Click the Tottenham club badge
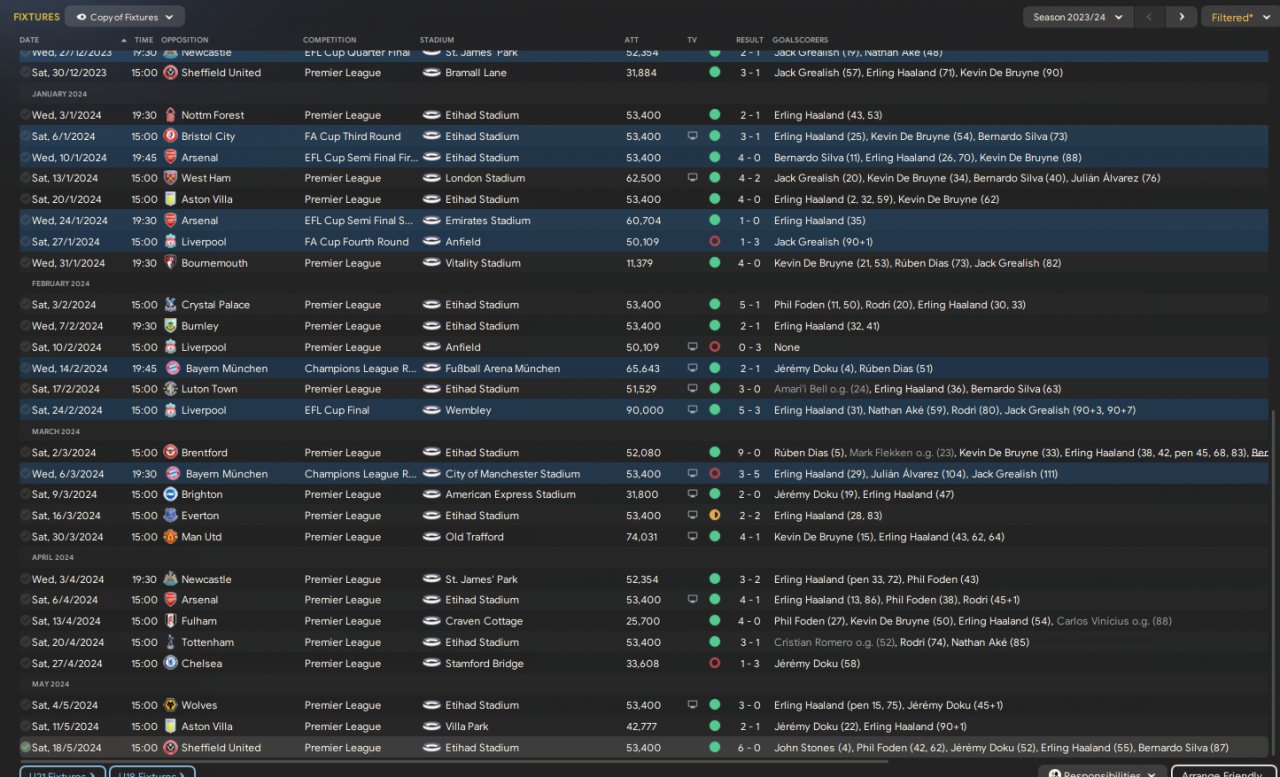Image resolution: width=1280 pixels, height=777 pixels. 170,642
